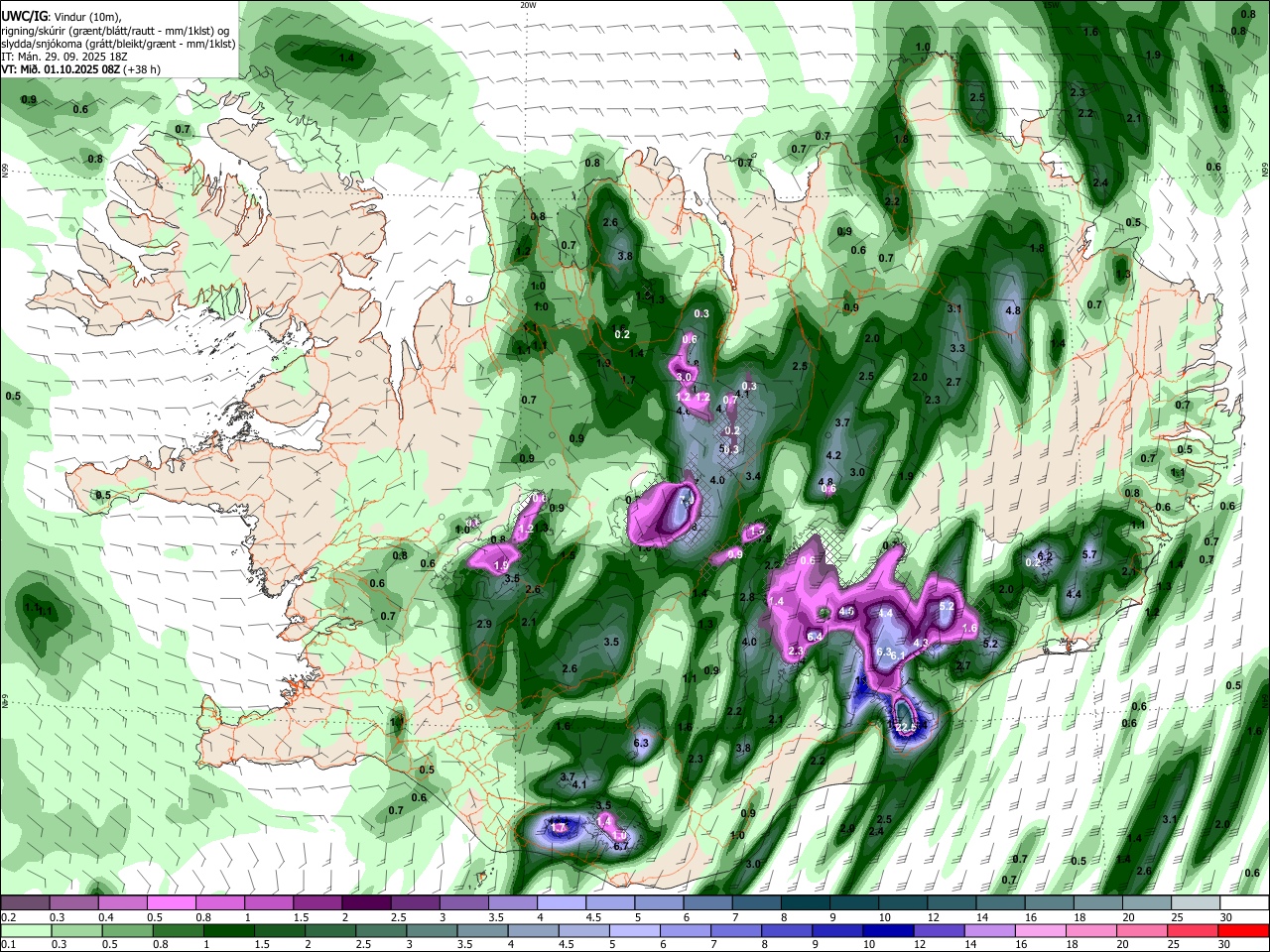Select top legend dark purple swatch between 2 and 2.5

point(366,902)
